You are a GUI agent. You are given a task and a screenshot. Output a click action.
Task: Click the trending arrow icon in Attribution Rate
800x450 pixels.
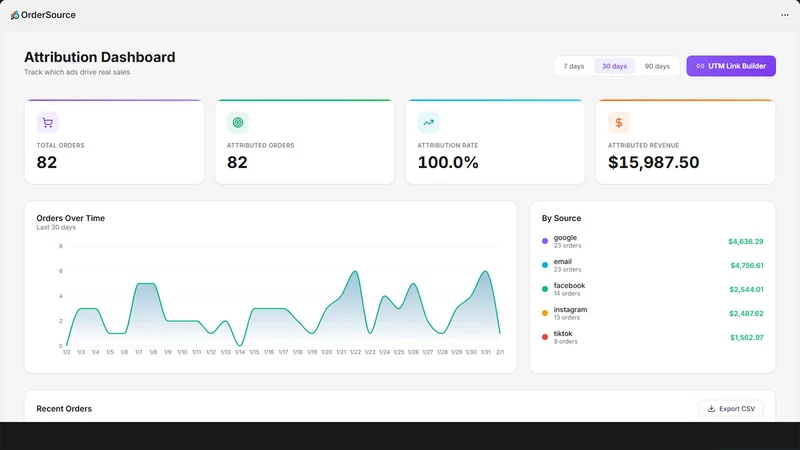pyautogui.click(x=428, y=122)
